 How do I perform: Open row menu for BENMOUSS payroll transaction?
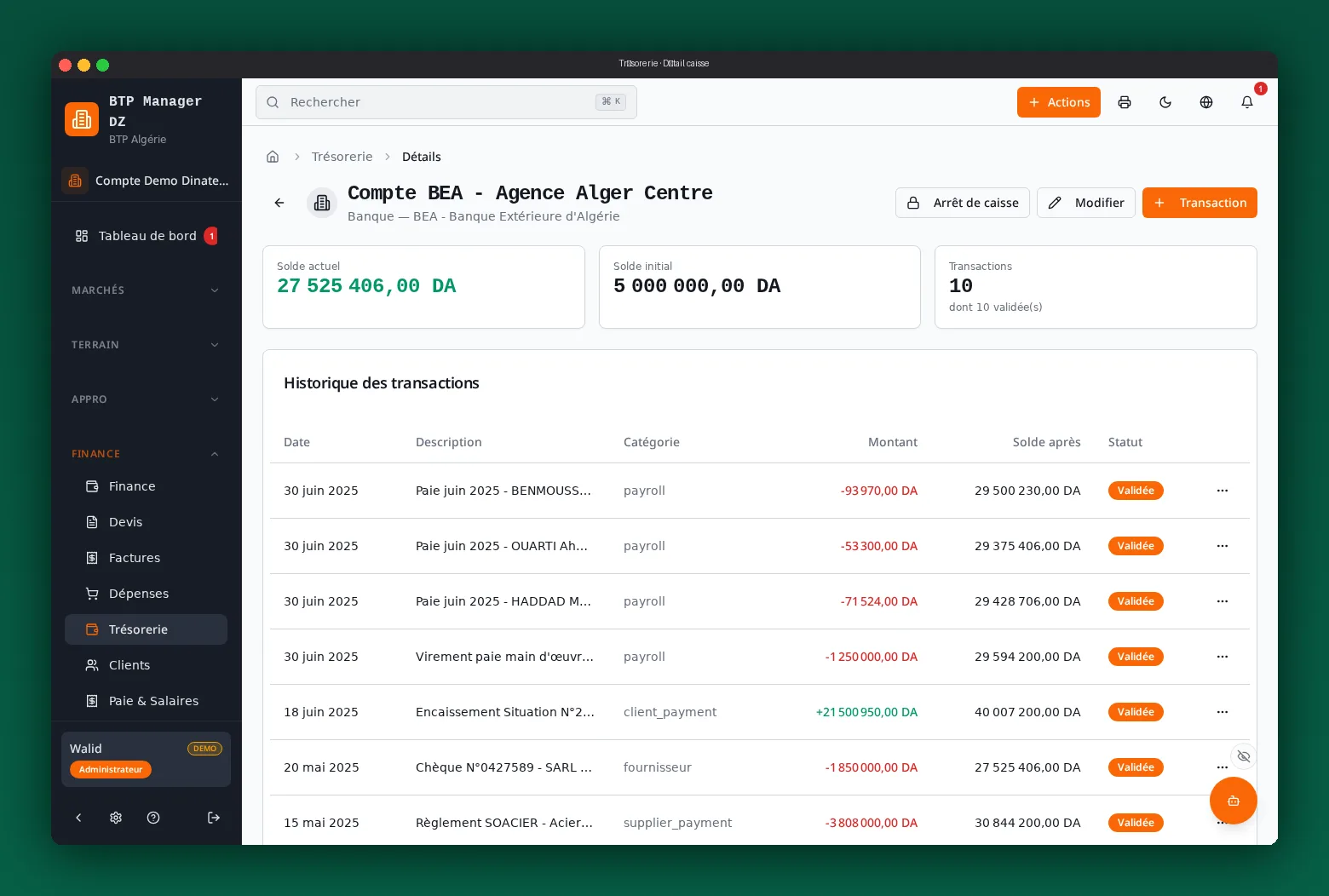tap(1223, 491)
